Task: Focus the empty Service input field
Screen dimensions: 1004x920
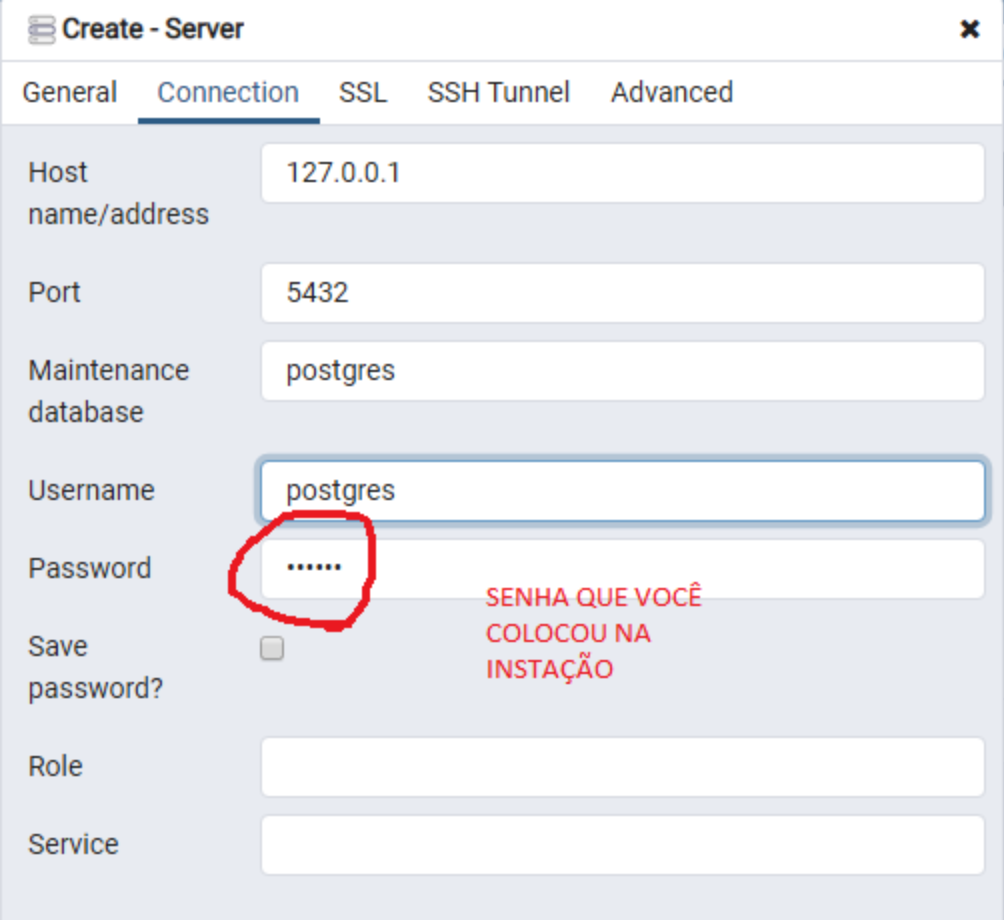Action: 622,845
